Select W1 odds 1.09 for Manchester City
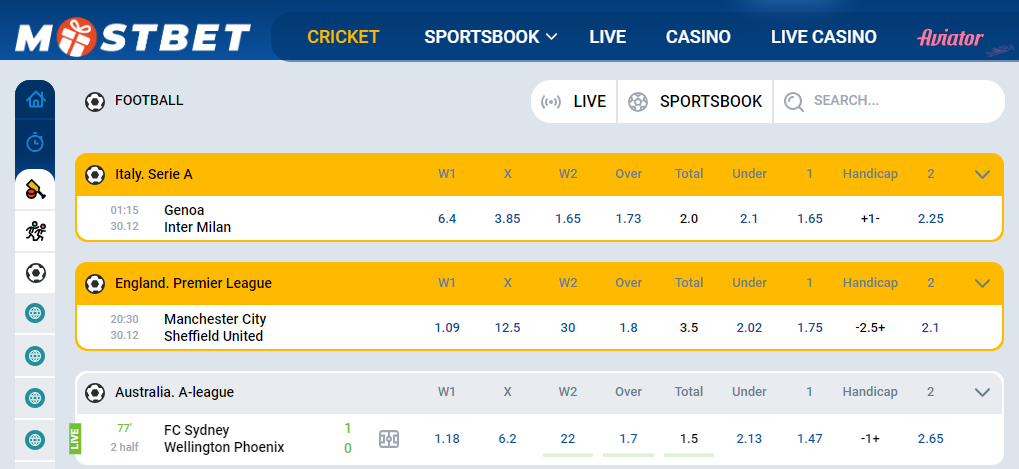This screenshot has height=469, width=1019. click(447, 328)
